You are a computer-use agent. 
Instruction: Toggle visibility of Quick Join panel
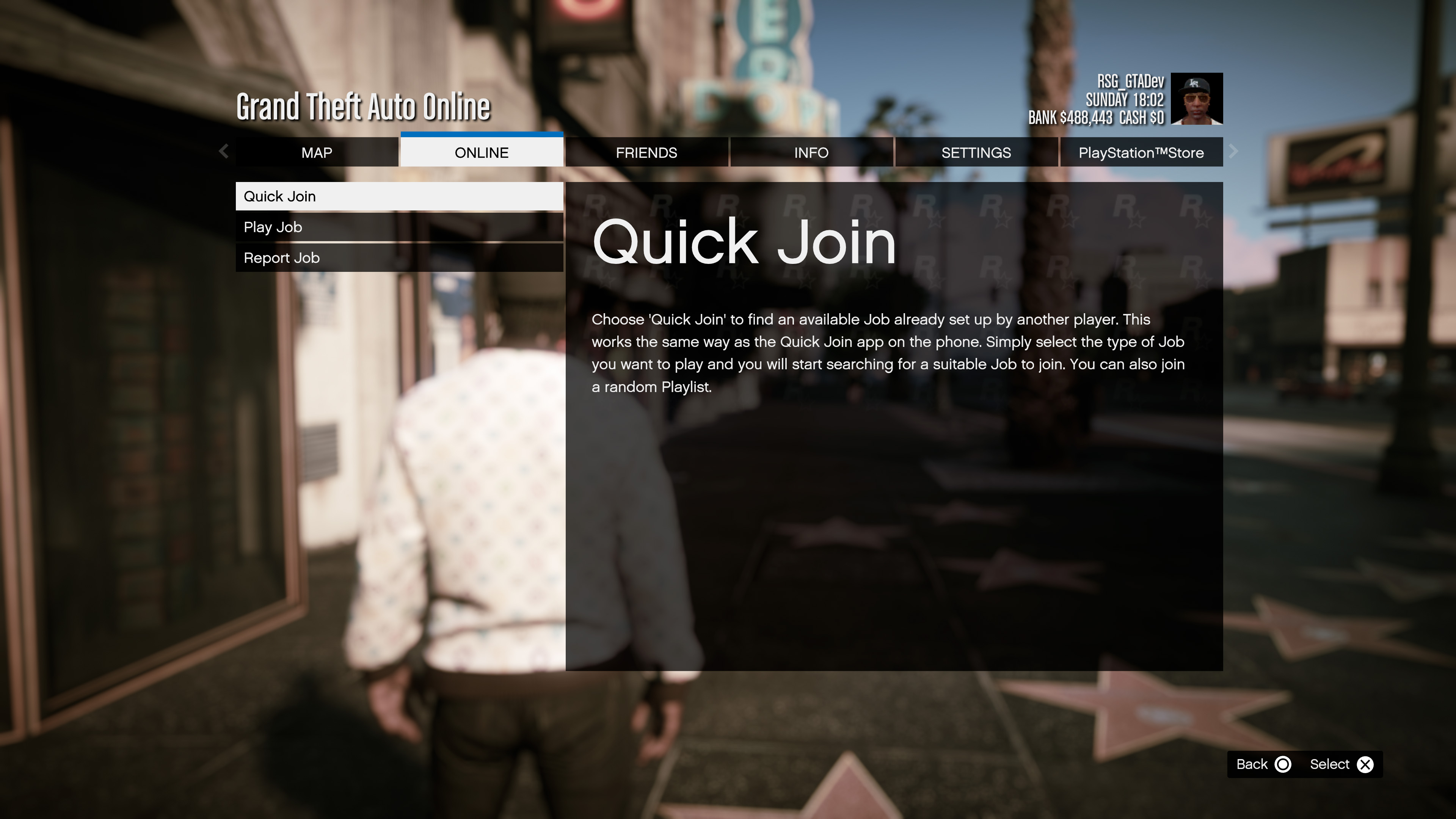[399, 196]
